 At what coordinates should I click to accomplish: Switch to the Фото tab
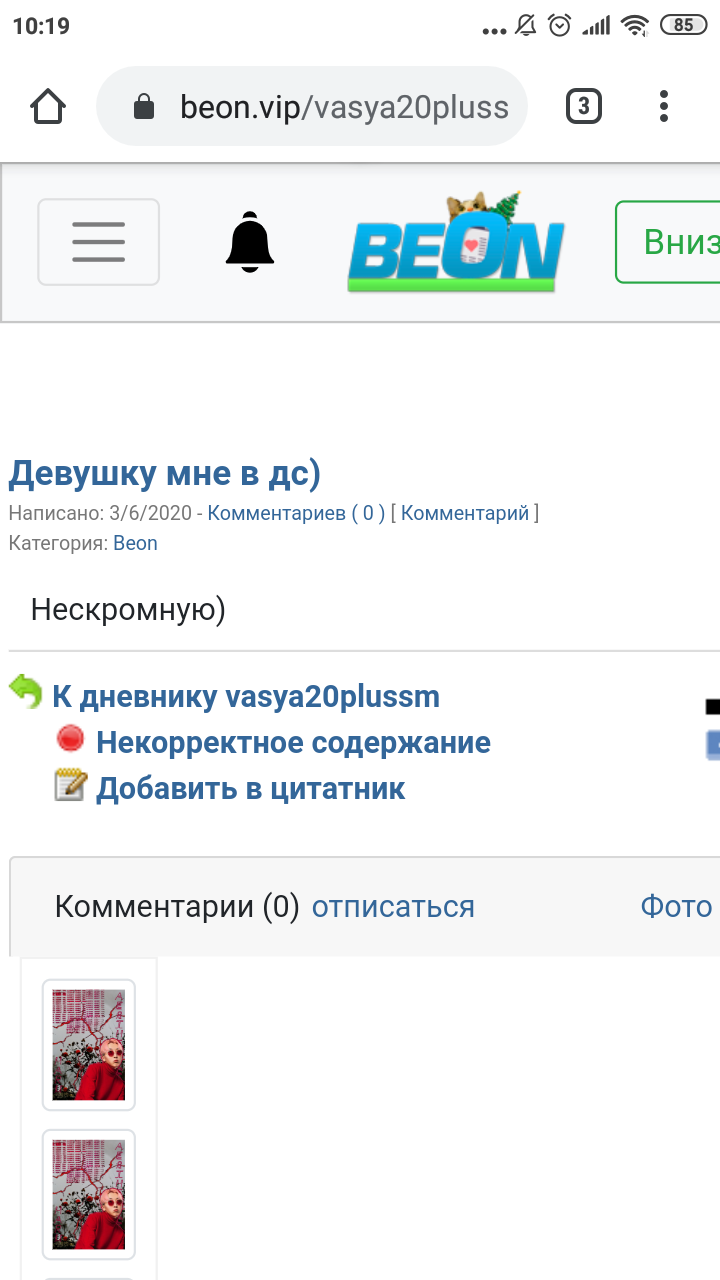[x=676, y=906]
